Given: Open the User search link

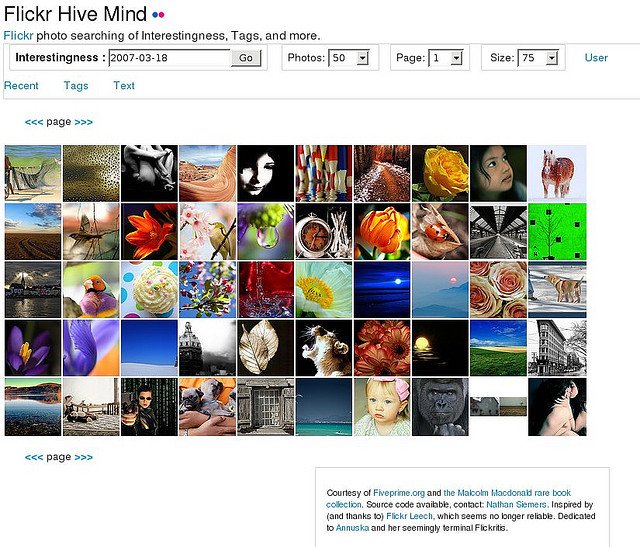Looking at the screenshot, I should click(x=596, y=58).
